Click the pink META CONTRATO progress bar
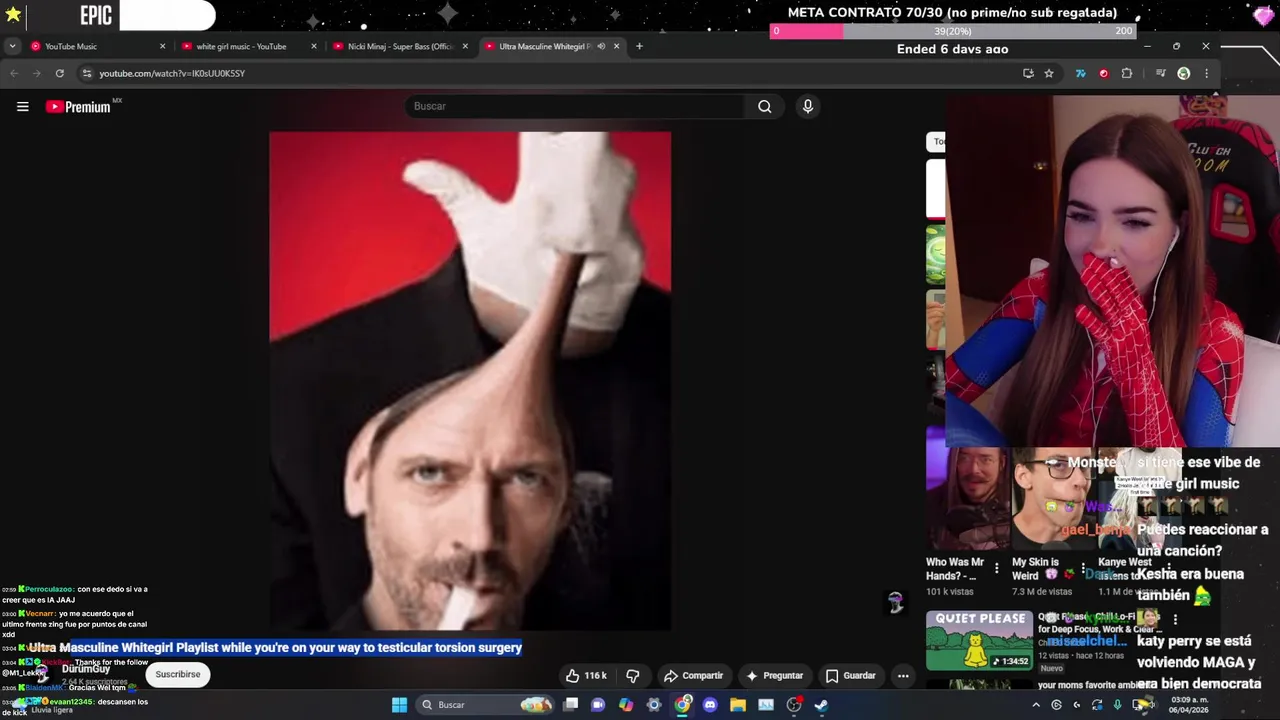 click(x=953, y=31)
